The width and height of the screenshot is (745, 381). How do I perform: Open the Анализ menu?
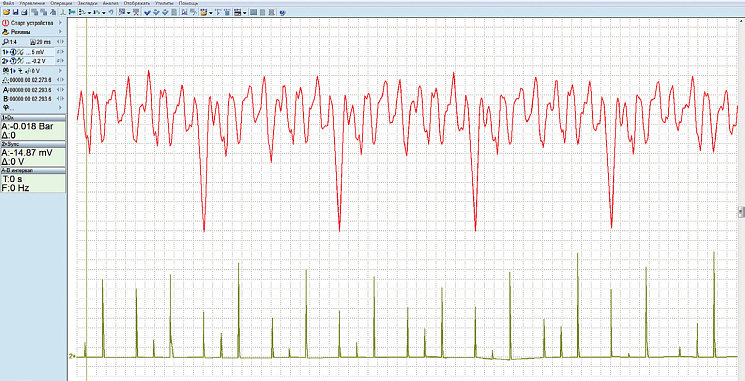tap(111, 3)
